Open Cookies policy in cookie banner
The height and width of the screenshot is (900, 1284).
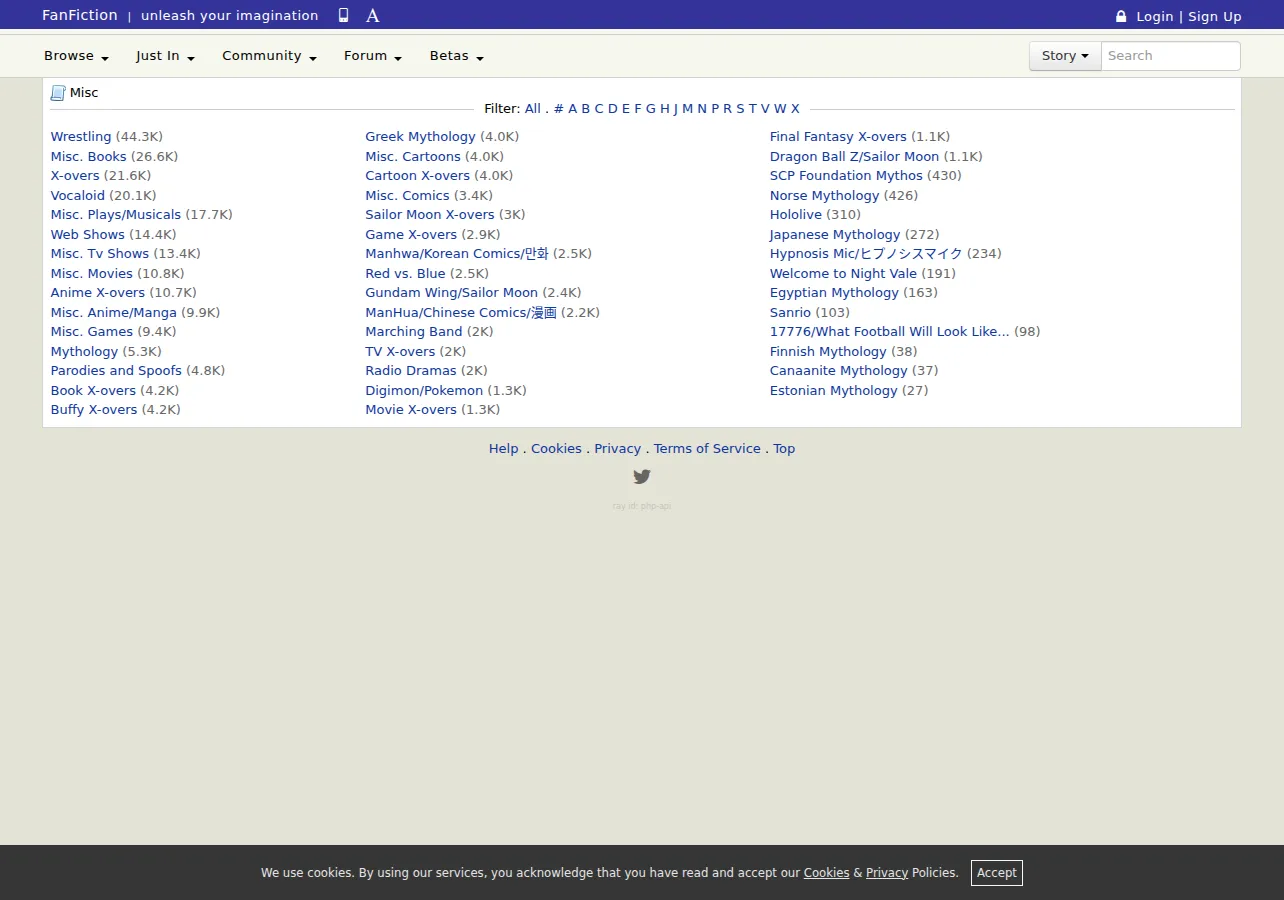(827, 873)
